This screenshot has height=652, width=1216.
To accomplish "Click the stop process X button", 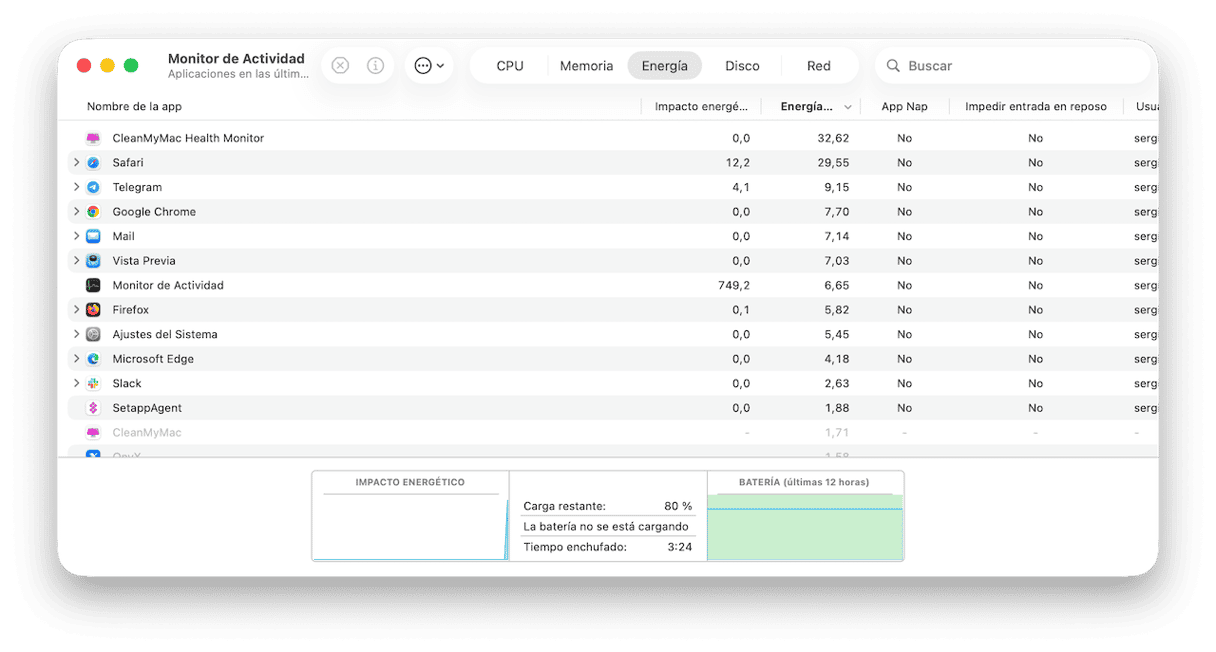I will point(340,65).
